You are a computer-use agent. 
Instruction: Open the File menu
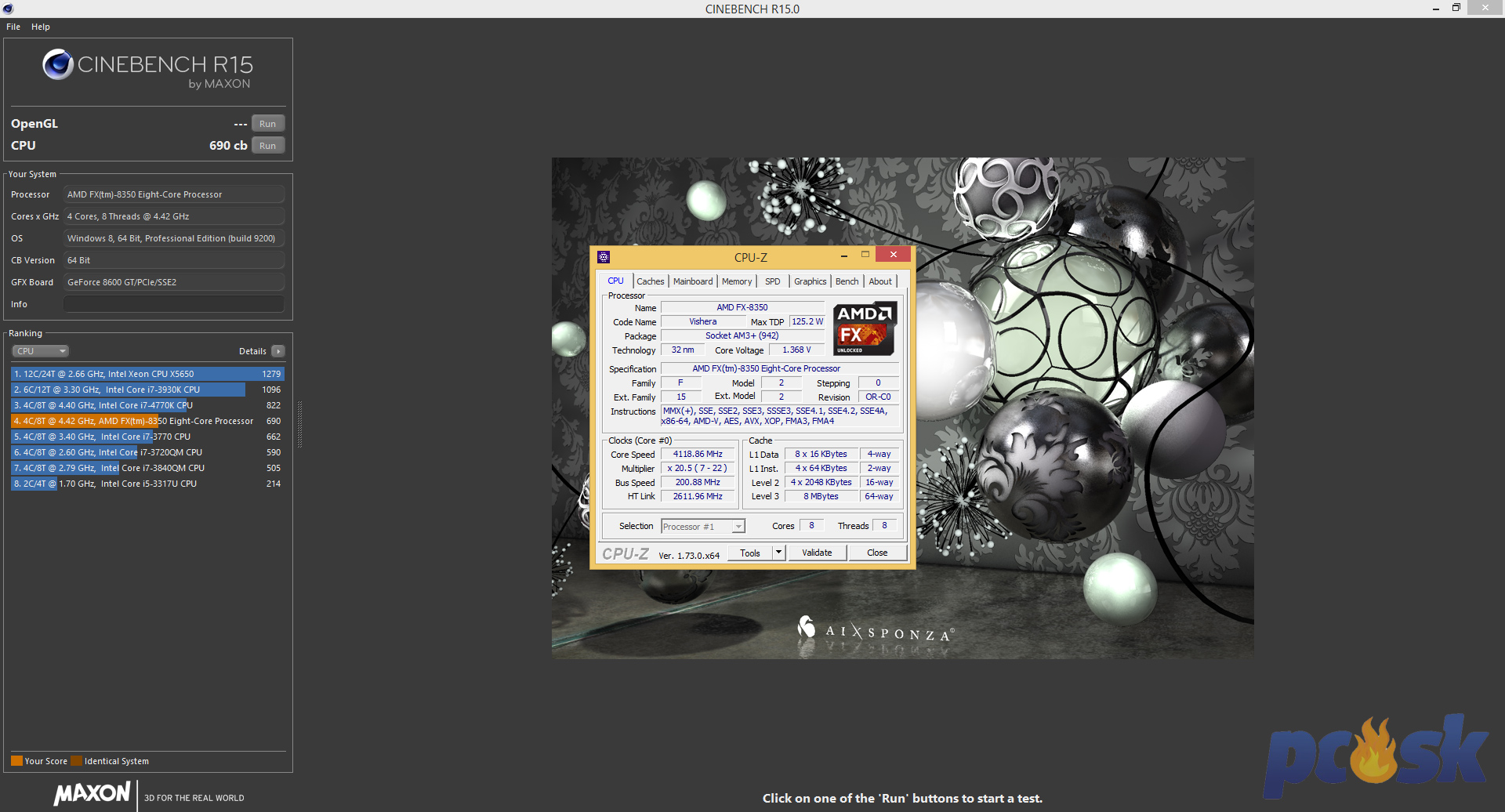(13, 27)
